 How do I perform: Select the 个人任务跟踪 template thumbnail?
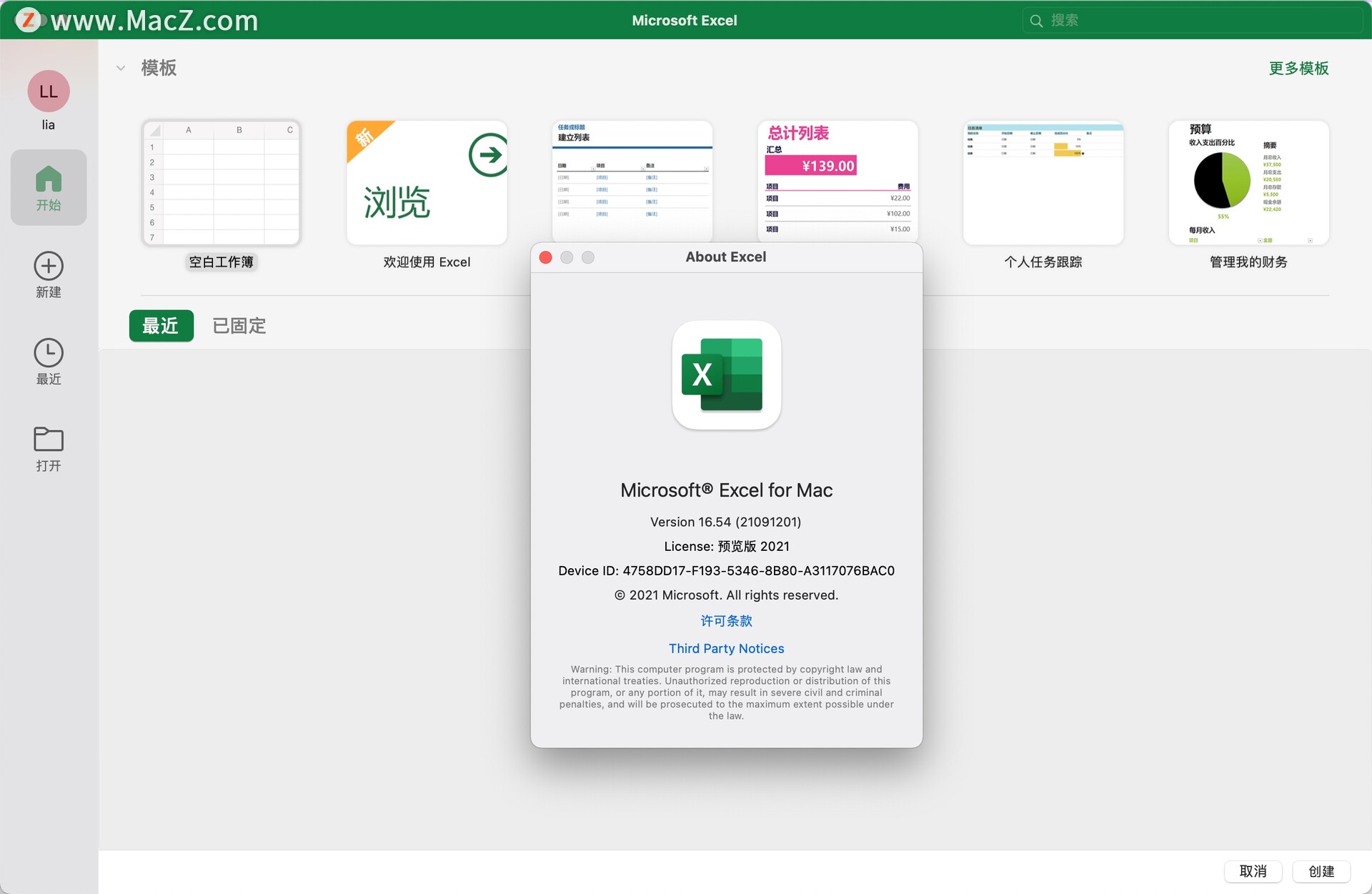tap(1043, 182)
